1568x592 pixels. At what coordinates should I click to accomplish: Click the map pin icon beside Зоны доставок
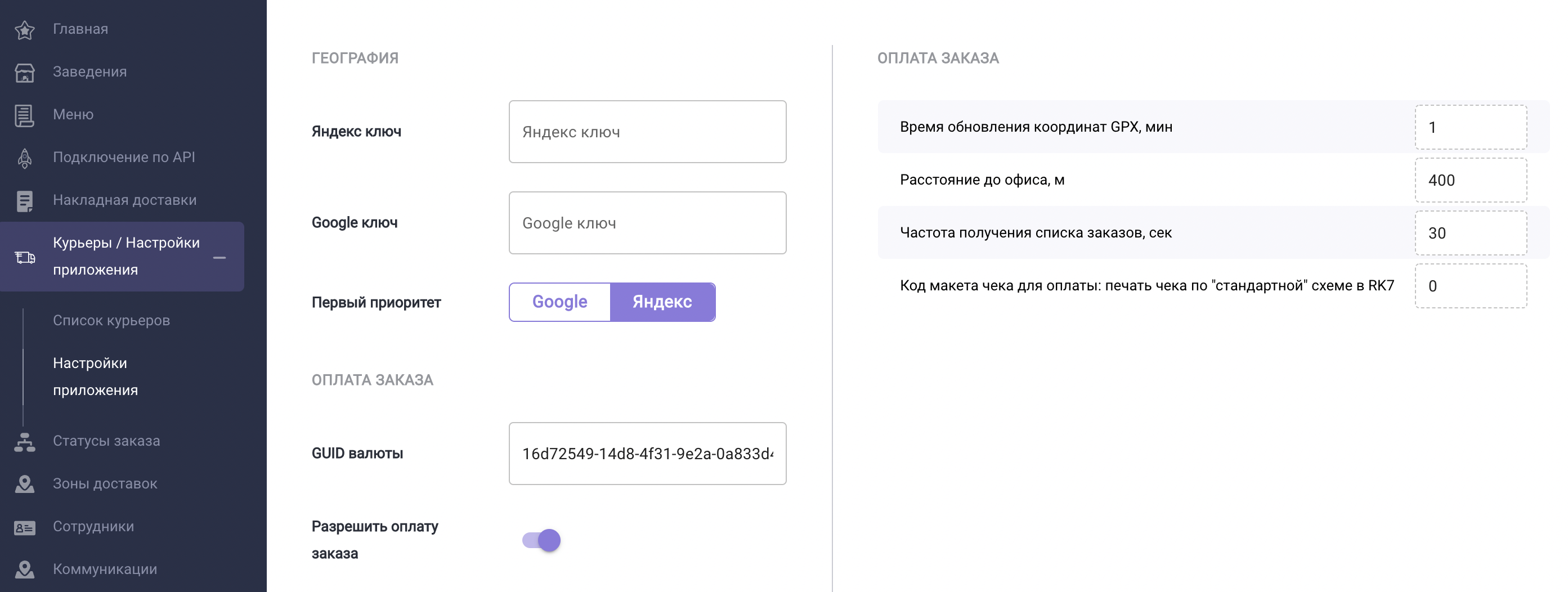(24, 484)
